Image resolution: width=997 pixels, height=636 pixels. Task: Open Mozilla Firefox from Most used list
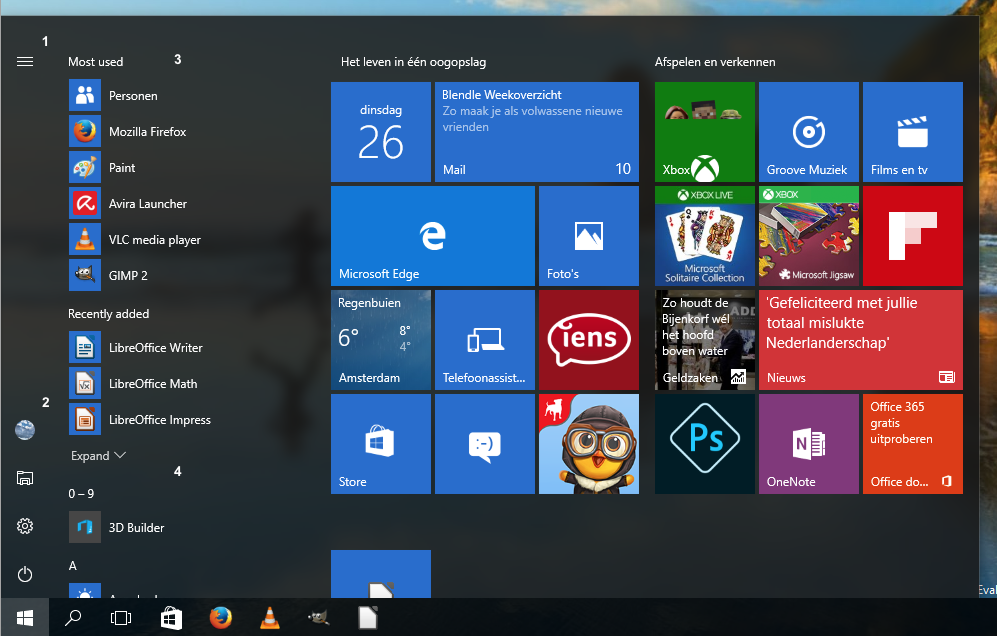[147, 132]
